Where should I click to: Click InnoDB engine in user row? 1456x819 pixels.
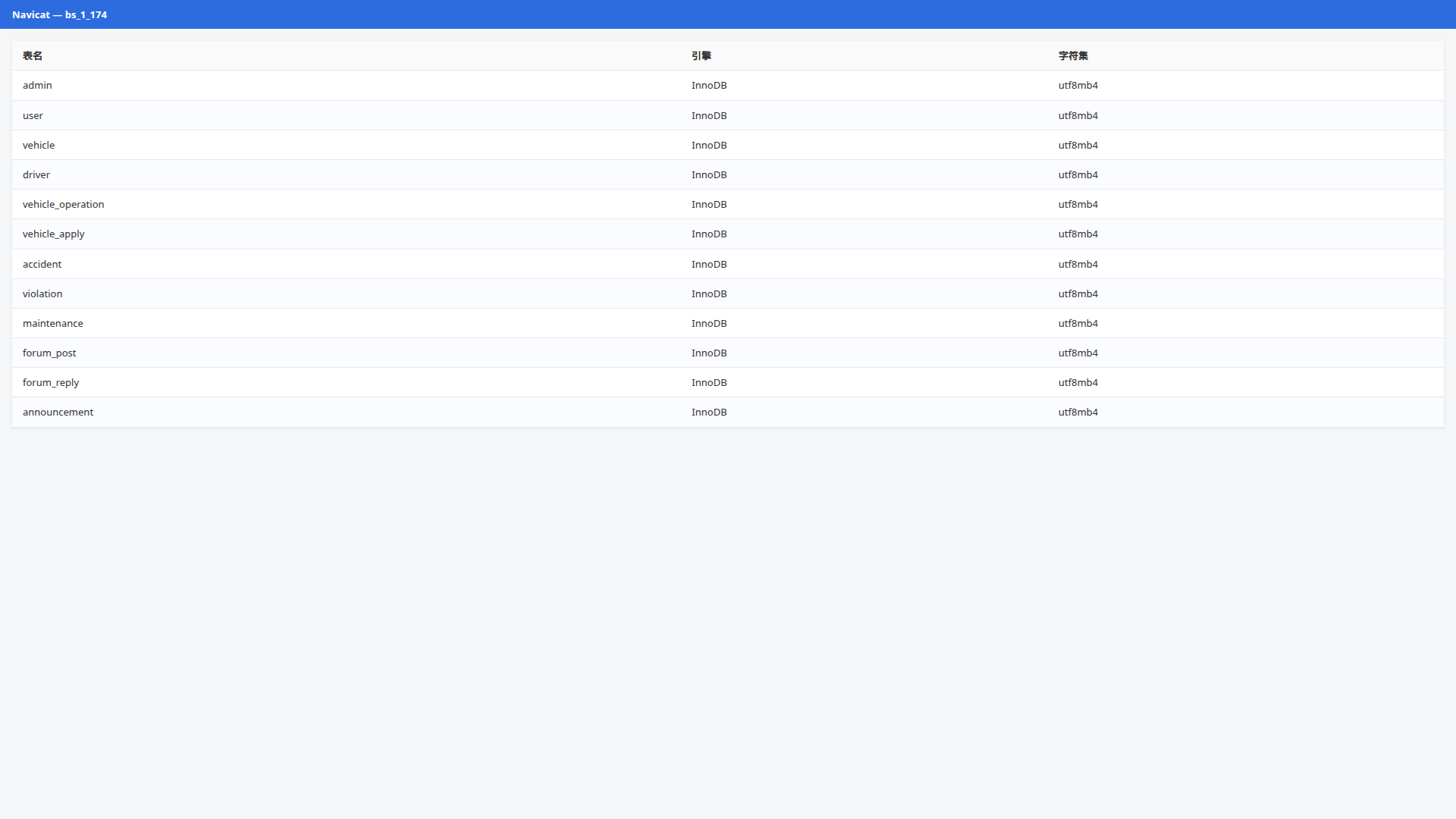(709, 116)
